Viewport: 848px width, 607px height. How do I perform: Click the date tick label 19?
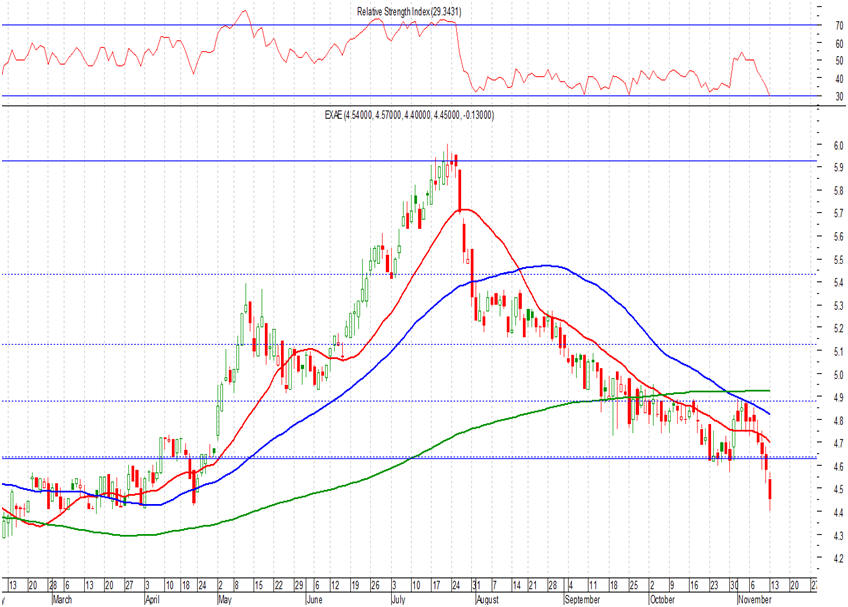point(355,585)
